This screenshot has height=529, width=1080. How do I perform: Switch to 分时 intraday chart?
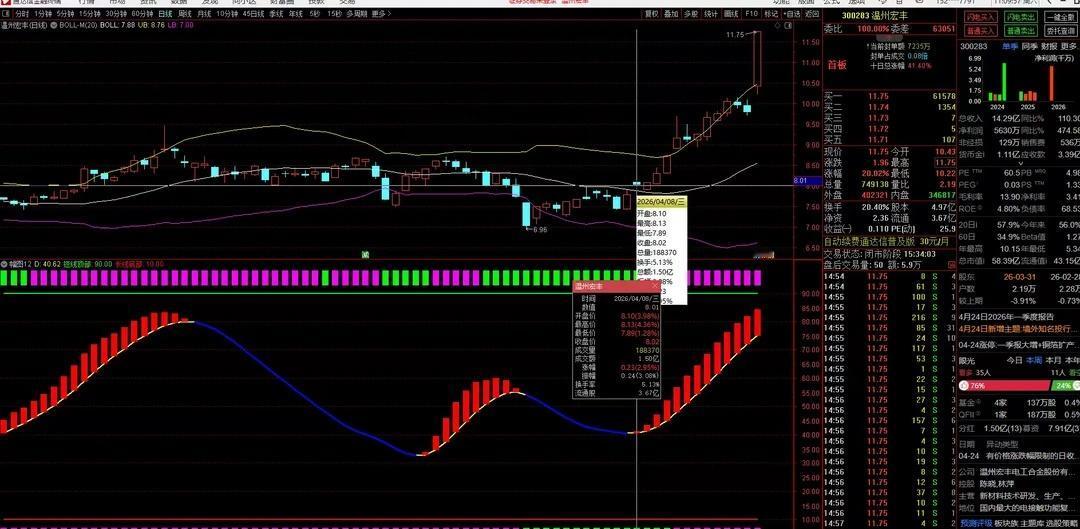tap(23, 13)
